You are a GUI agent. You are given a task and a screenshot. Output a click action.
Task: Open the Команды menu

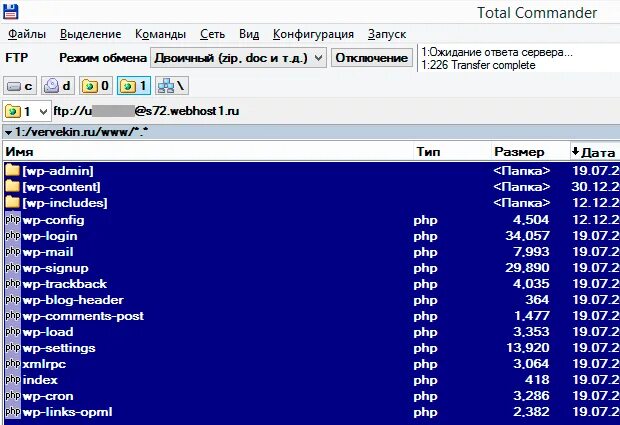[x=161, y=34]
